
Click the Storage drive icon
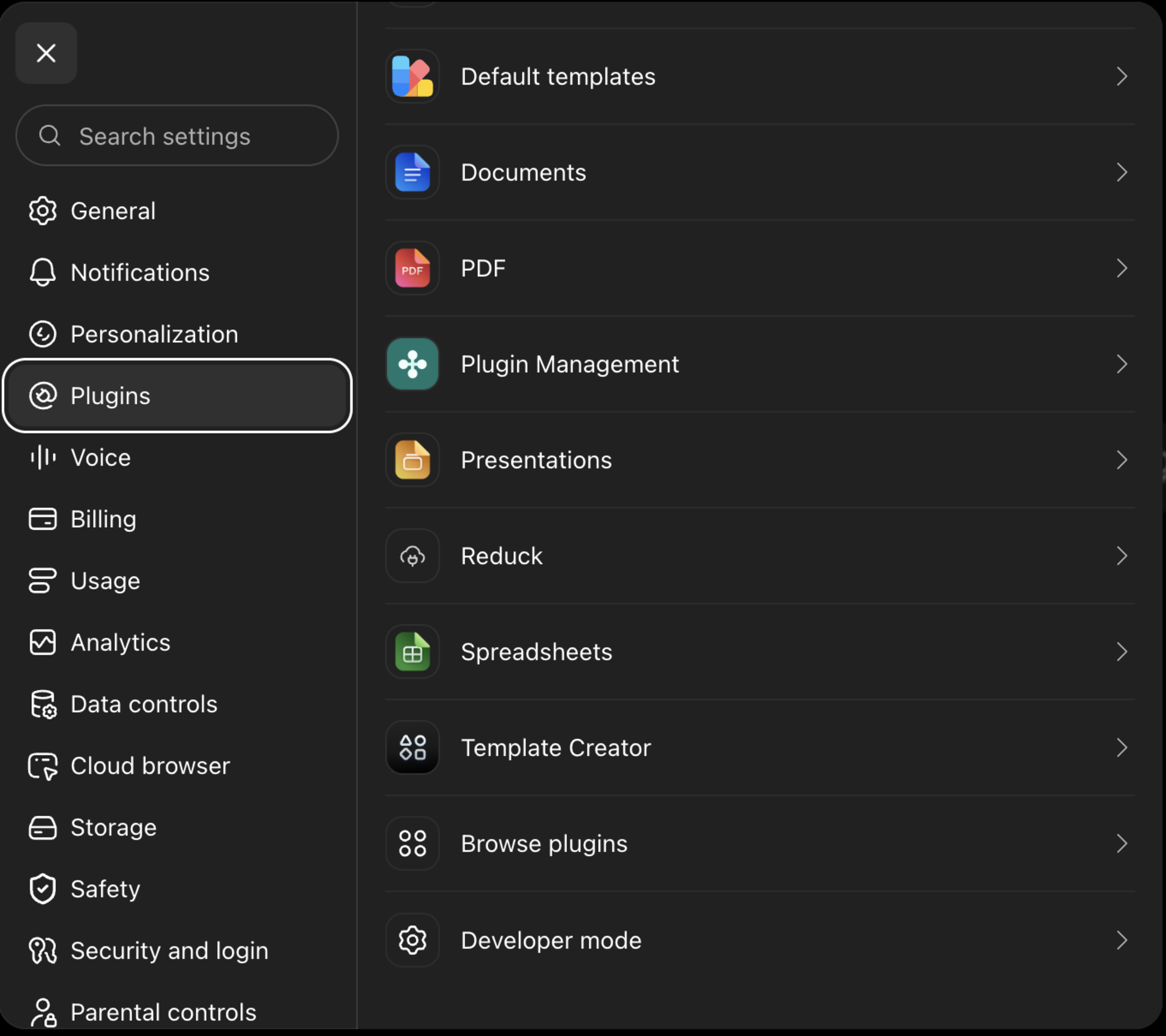pyautogui.click(x=43, y=828)
